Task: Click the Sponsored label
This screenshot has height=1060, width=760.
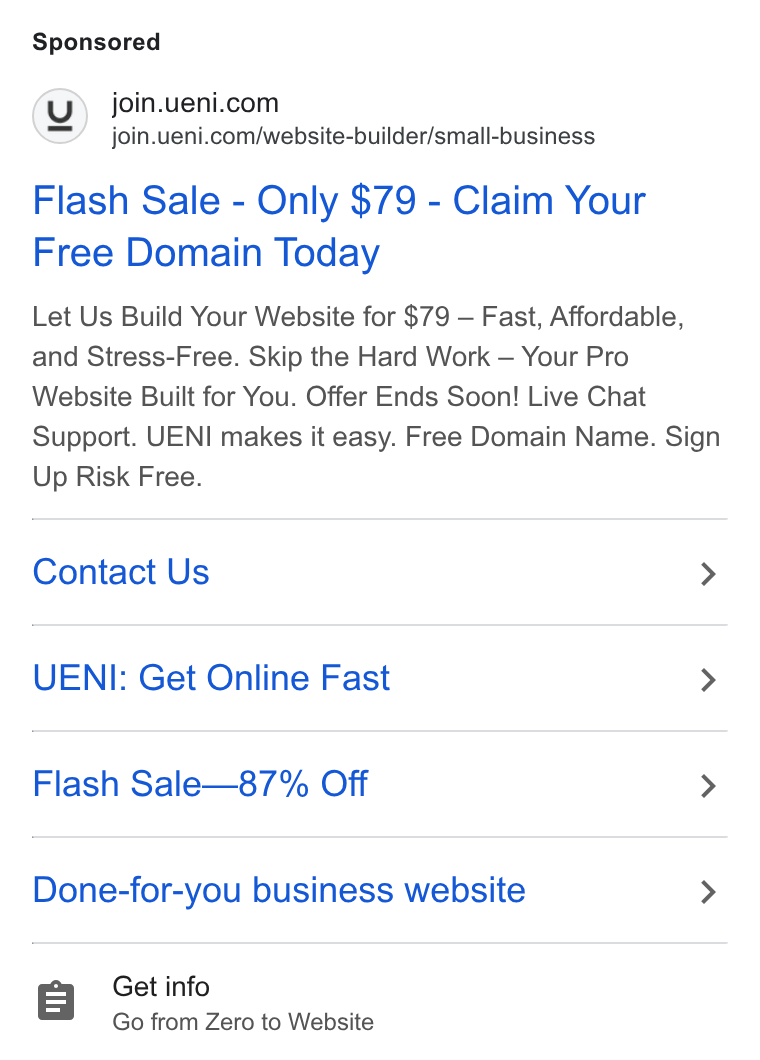Action: [x=96, y=42]
